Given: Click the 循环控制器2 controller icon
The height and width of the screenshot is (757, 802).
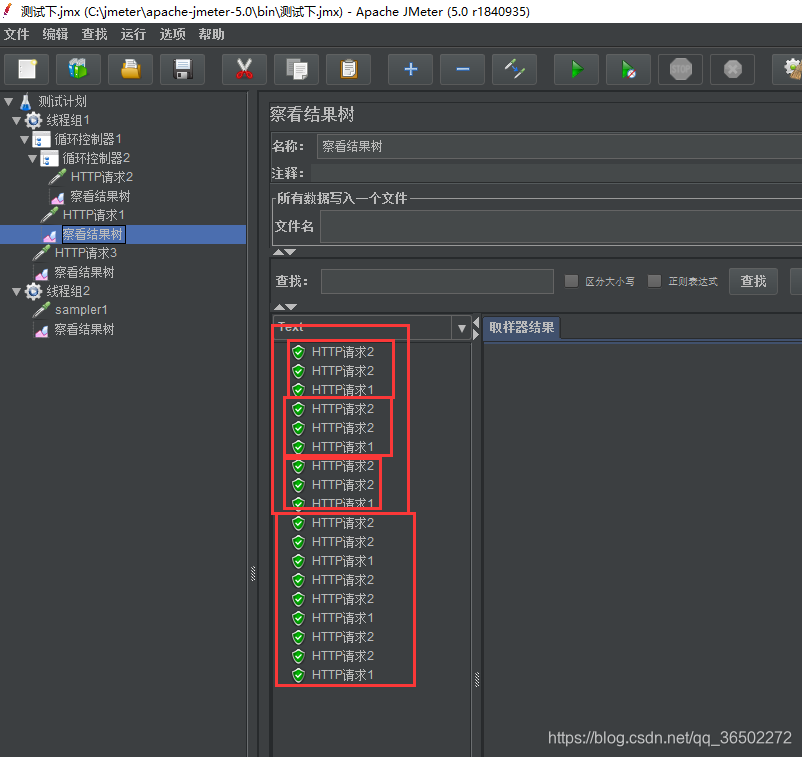Looking at the screenshot, I should [50, 158].
